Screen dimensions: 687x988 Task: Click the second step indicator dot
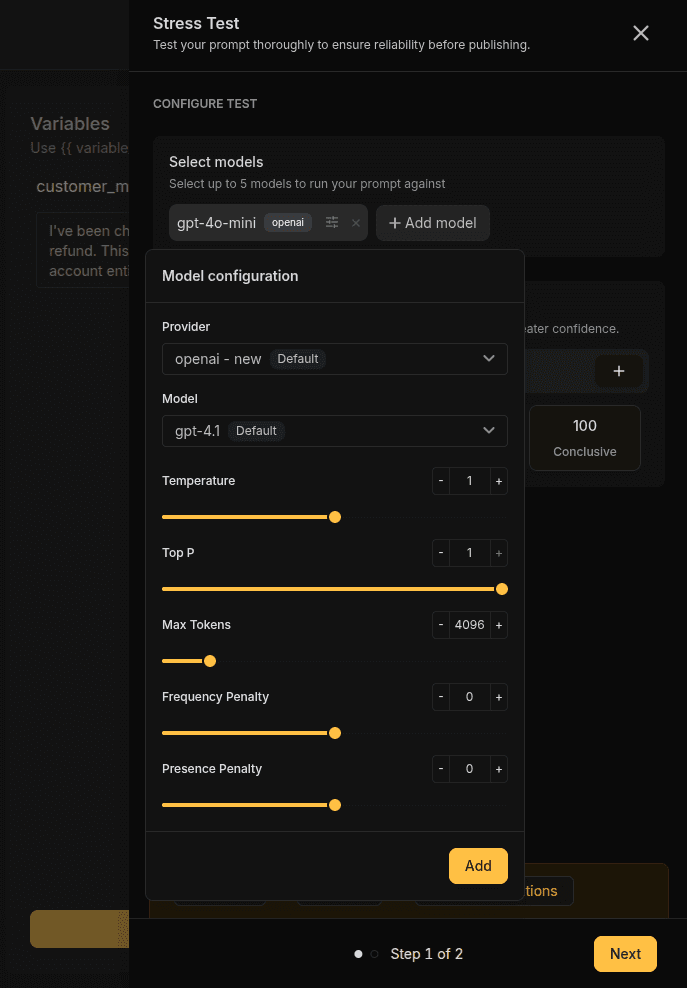click(374, 954)
